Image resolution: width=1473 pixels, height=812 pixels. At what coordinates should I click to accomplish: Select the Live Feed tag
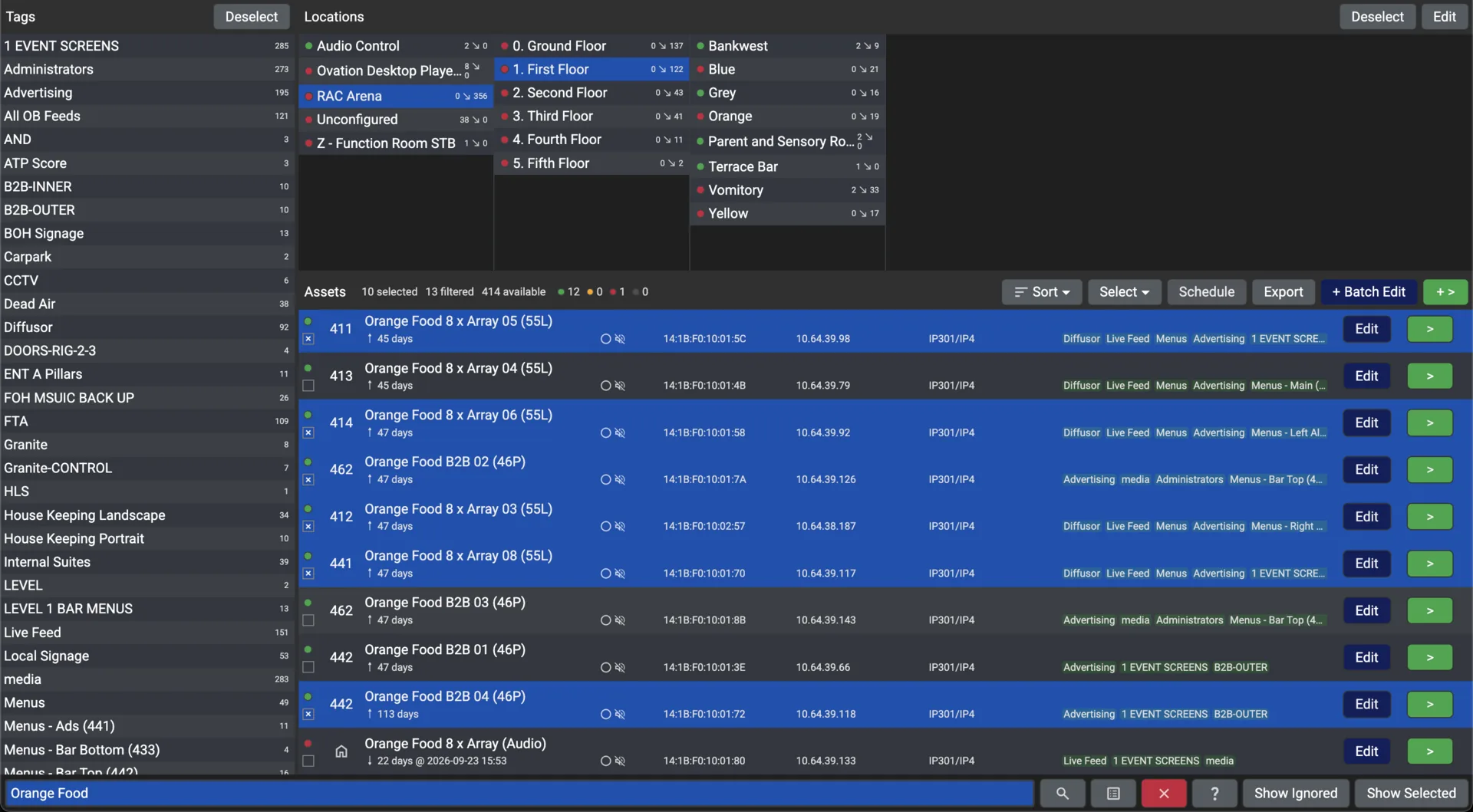147,633
